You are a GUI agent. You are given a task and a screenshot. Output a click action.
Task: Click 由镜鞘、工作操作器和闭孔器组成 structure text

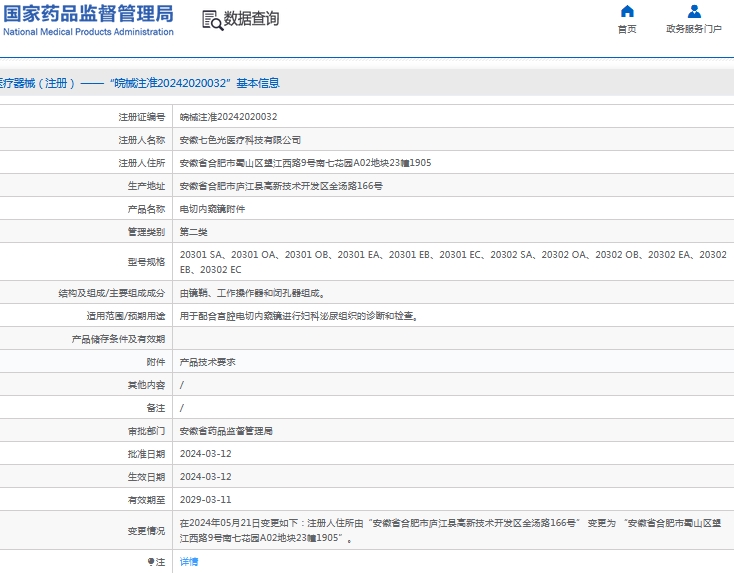(x=250, y=293)
